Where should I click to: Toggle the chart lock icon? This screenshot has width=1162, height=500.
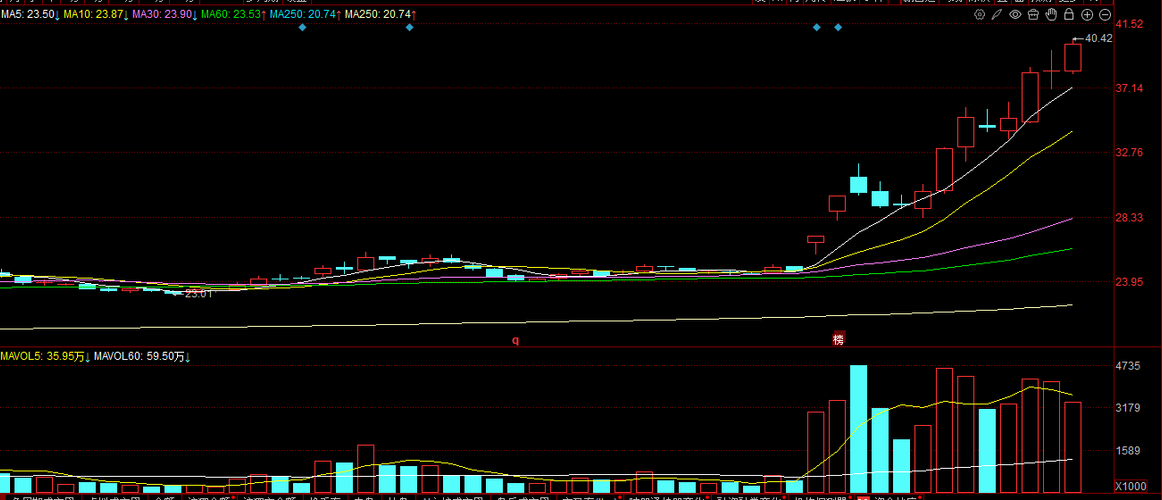[x=1069, y=15]
